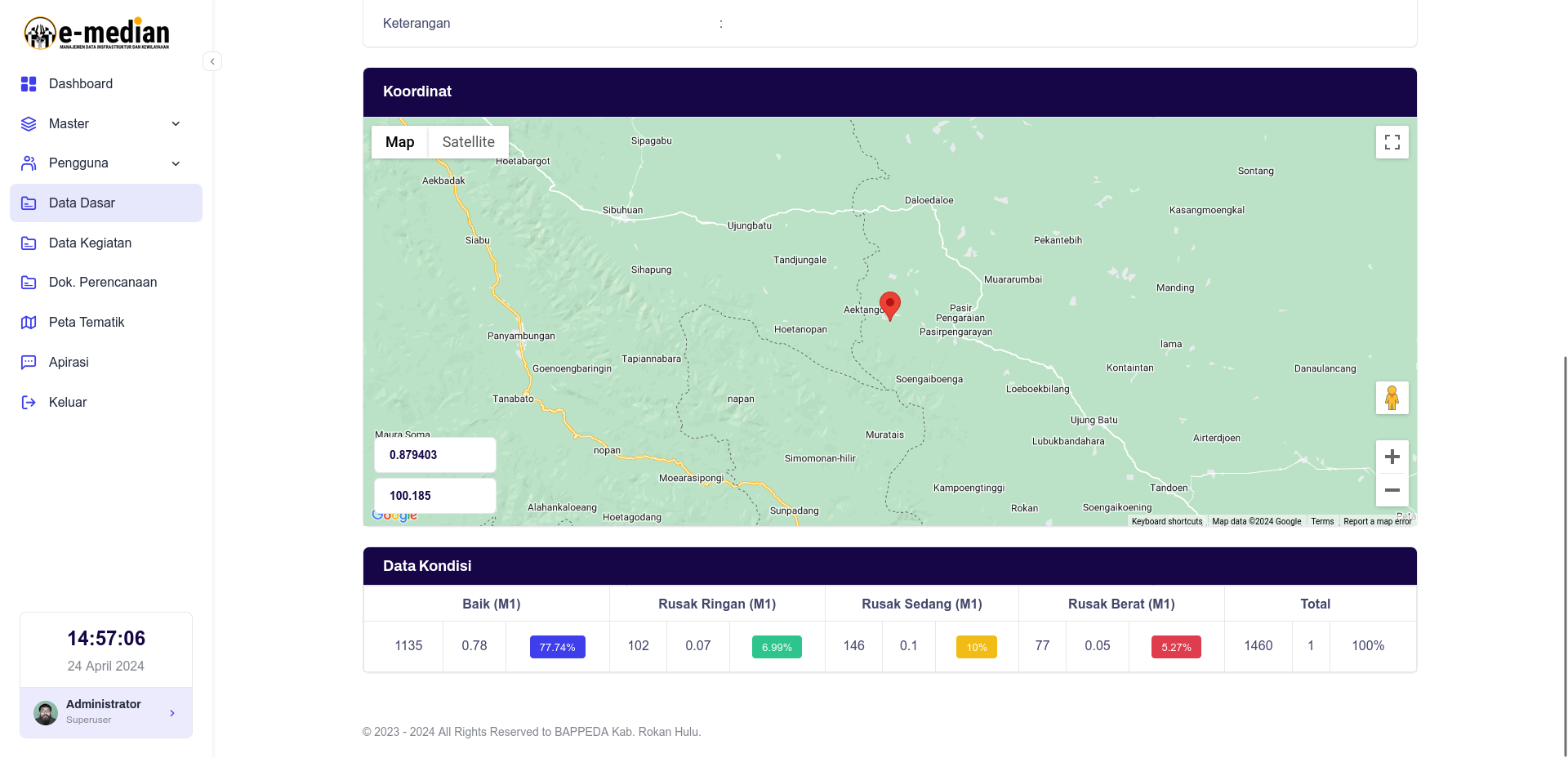This screenshot has height=758, width=1568.
Task: Switch to the Map view tab
Action: tap(400, 142)
